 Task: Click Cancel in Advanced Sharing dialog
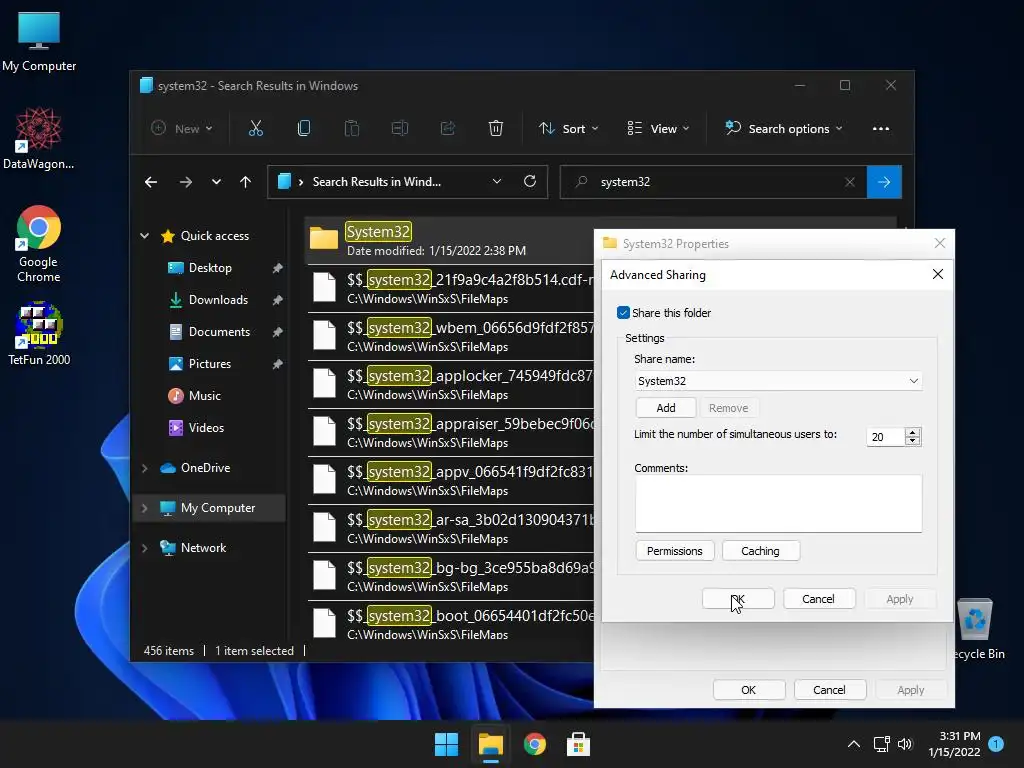[x=818, y=599]
